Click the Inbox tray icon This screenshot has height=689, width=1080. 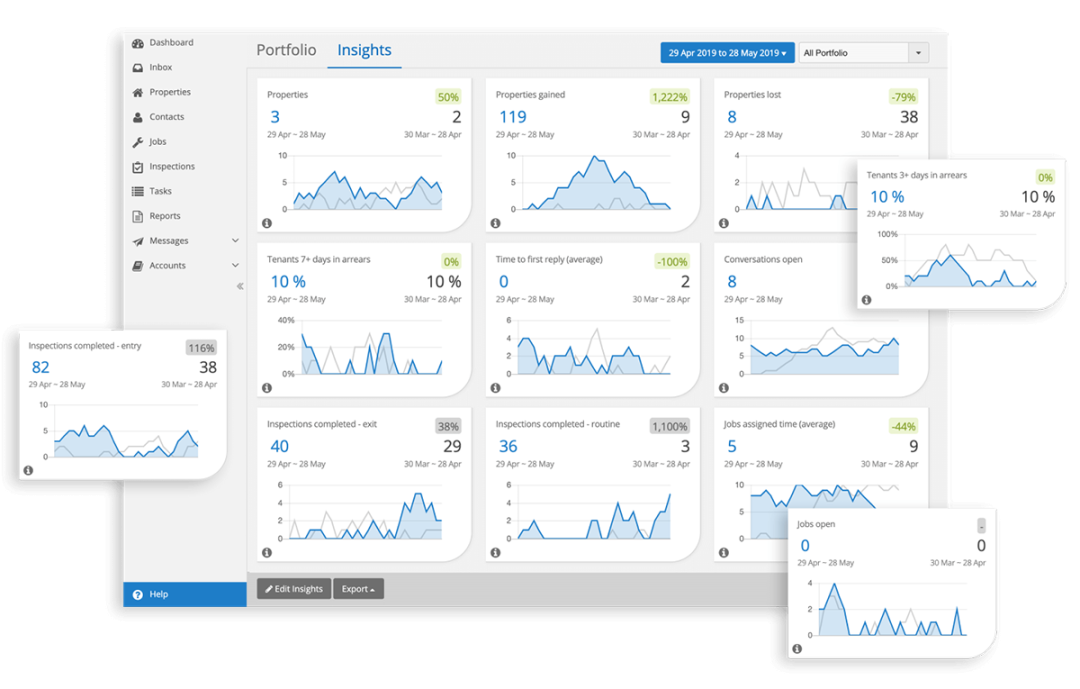point(138,68)
